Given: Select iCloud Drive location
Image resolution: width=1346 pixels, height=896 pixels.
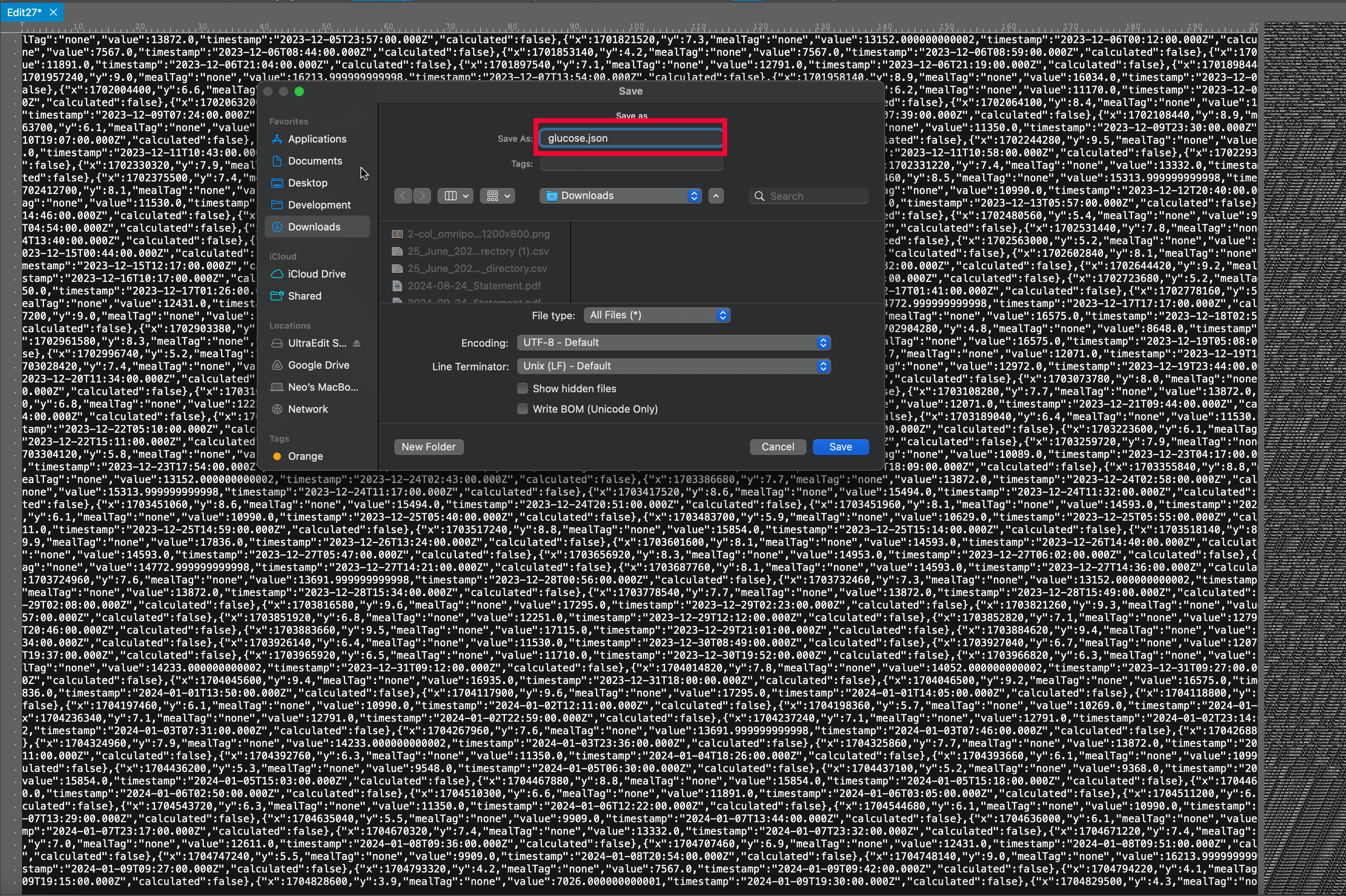Looking at the screenshot, I should pos(316,274).
